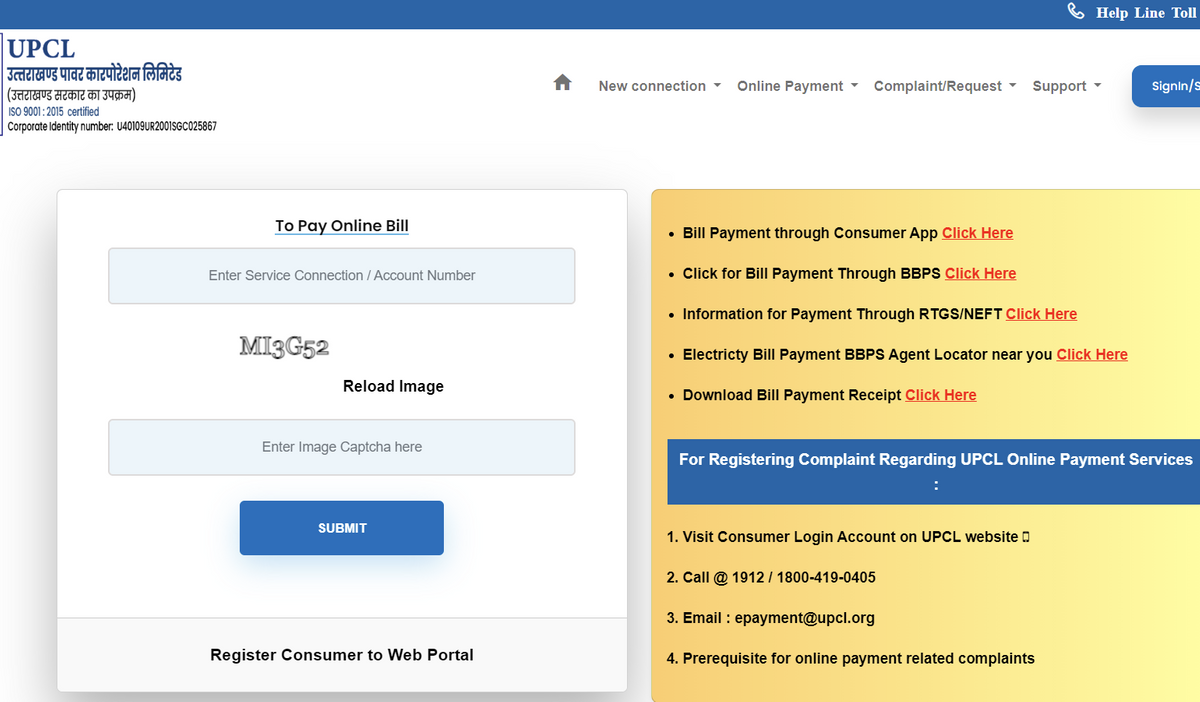1200x702 pixels.
Task: Click the Service Connection Account Number field
Action: pyautogui.click(x=341, y=275)
